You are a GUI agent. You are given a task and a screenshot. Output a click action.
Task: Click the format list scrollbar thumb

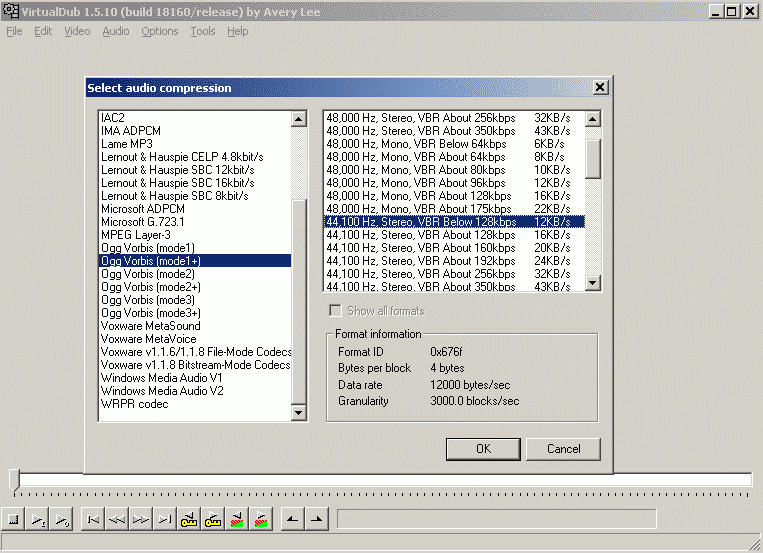(592, 159)
